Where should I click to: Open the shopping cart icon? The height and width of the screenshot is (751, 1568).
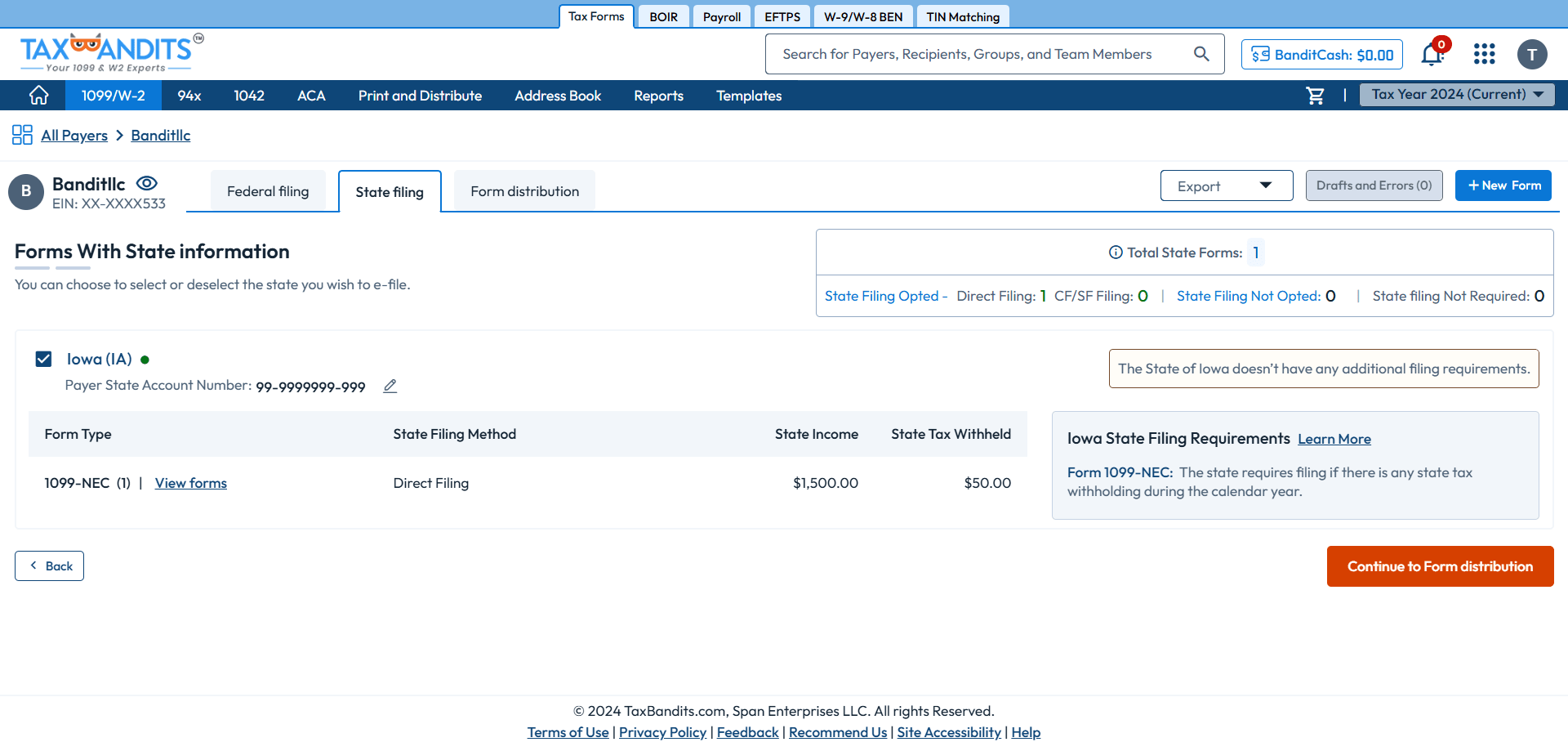click(x=1315, y=96)
